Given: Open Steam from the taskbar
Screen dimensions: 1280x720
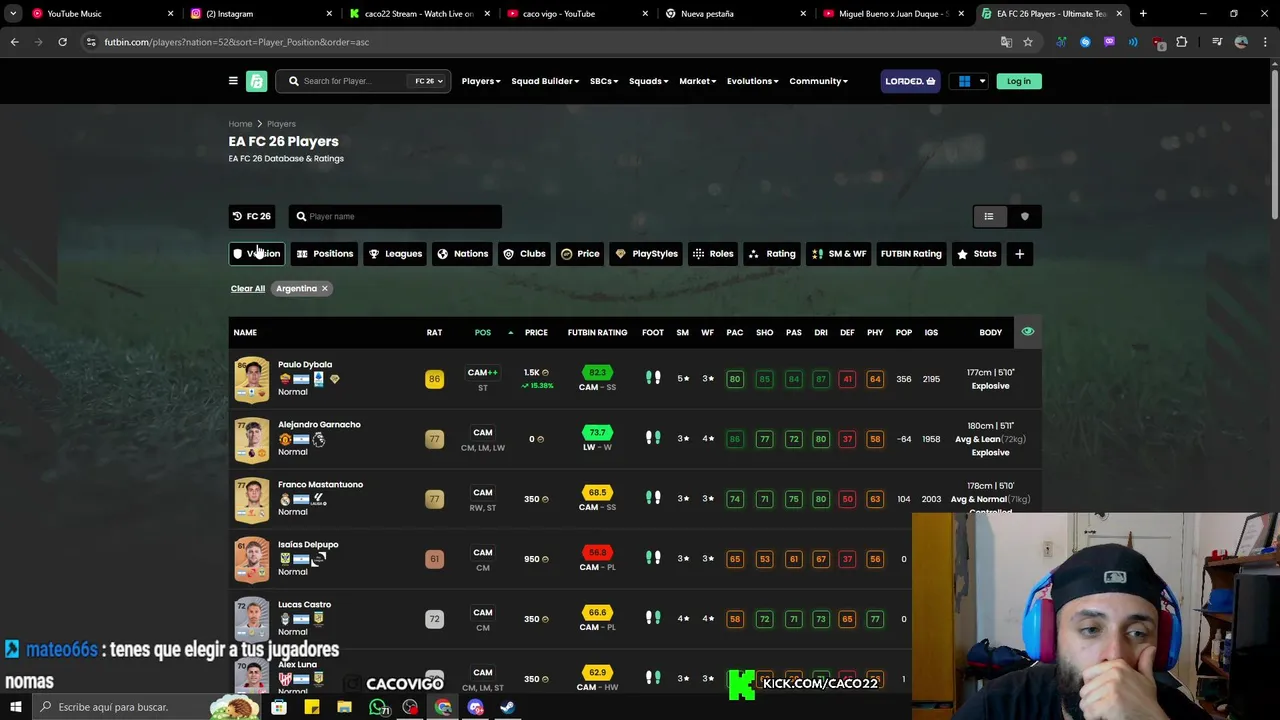Looking at the screenshot, I should click(x=507, y=707).
